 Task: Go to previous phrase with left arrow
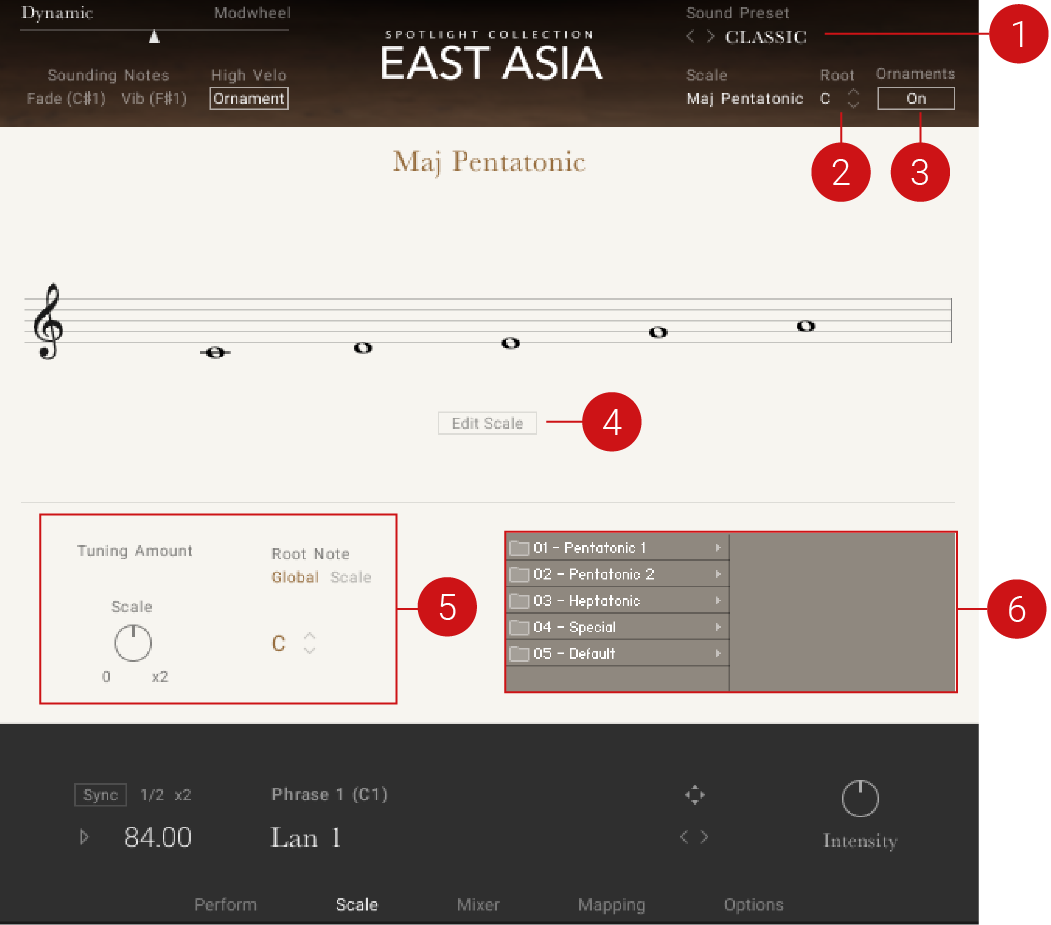coord(685,837)
